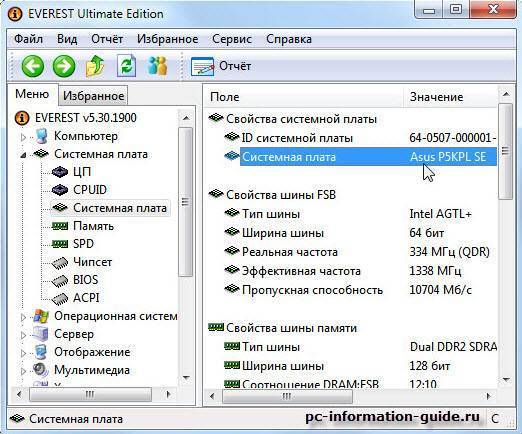Open the Сервис menu

232,39
